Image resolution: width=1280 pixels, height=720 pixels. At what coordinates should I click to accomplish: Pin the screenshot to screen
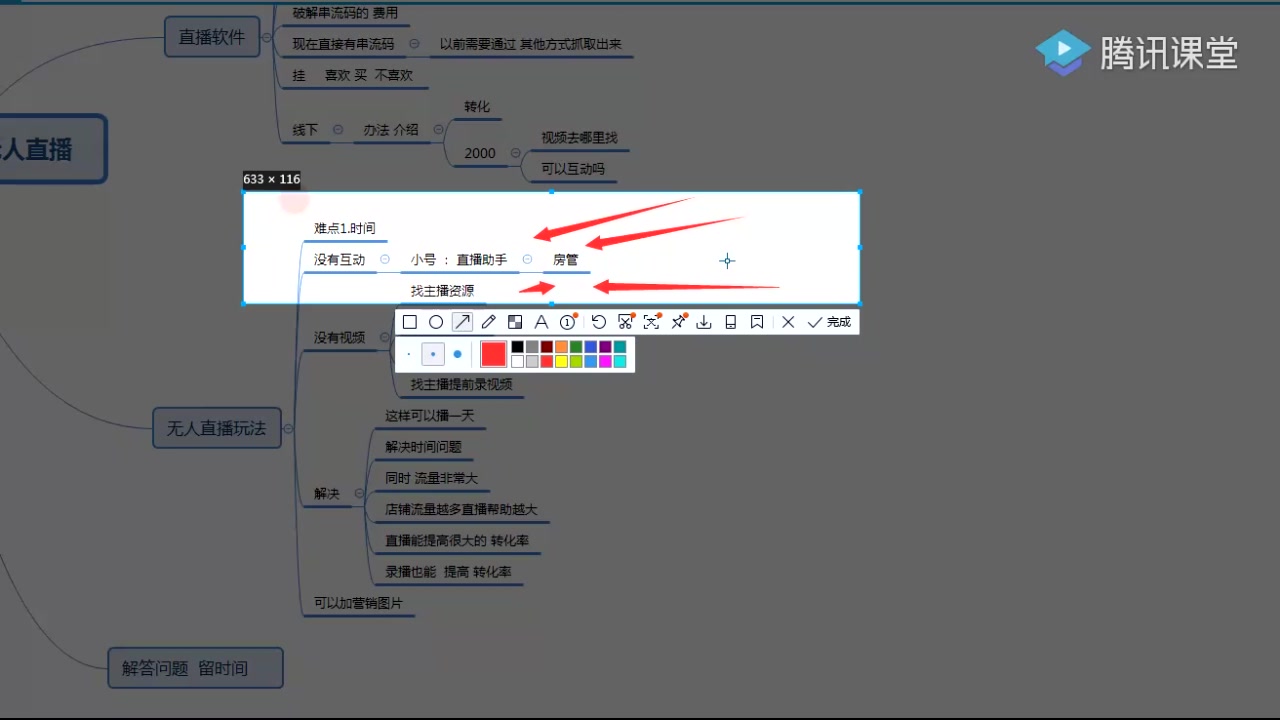click(679, 321)
